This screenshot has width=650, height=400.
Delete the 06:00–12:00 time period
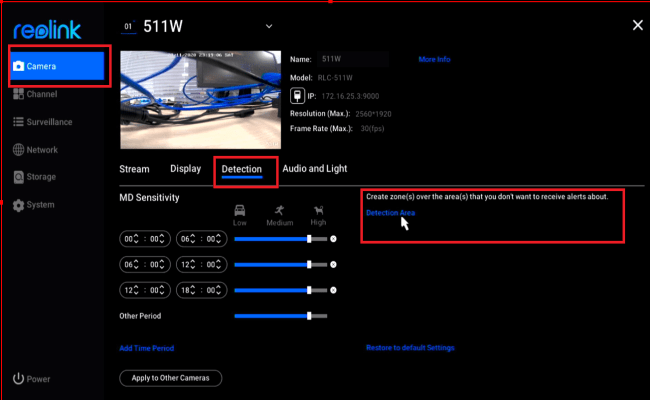pyautogui.click(x=333, y=264)
